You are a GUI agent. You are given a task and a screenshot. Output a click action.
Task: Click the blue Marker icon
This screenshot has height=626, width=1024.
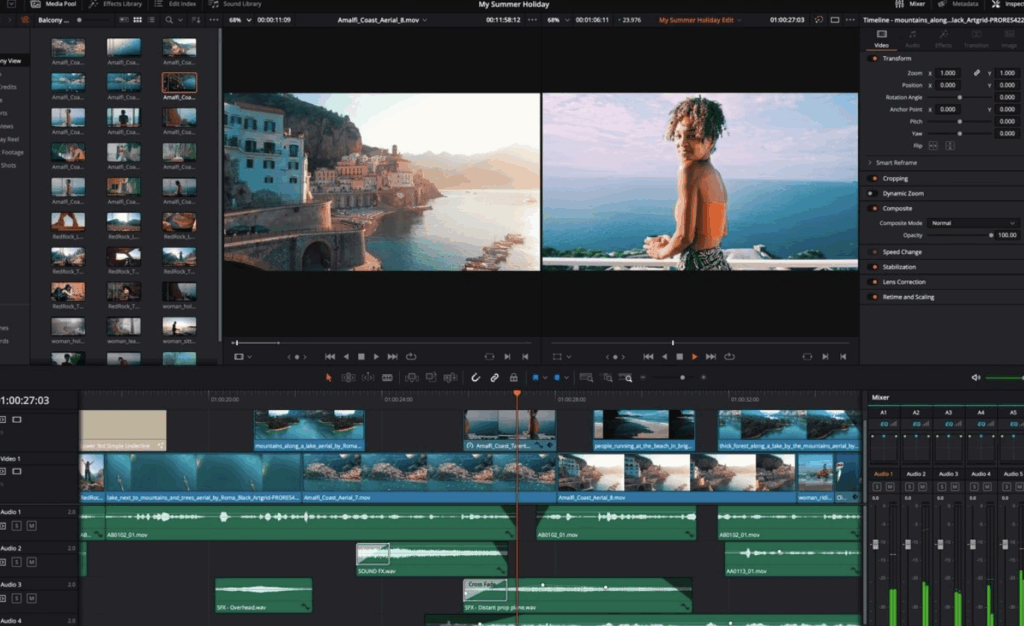pyautogui.click(x=557, y=377)
